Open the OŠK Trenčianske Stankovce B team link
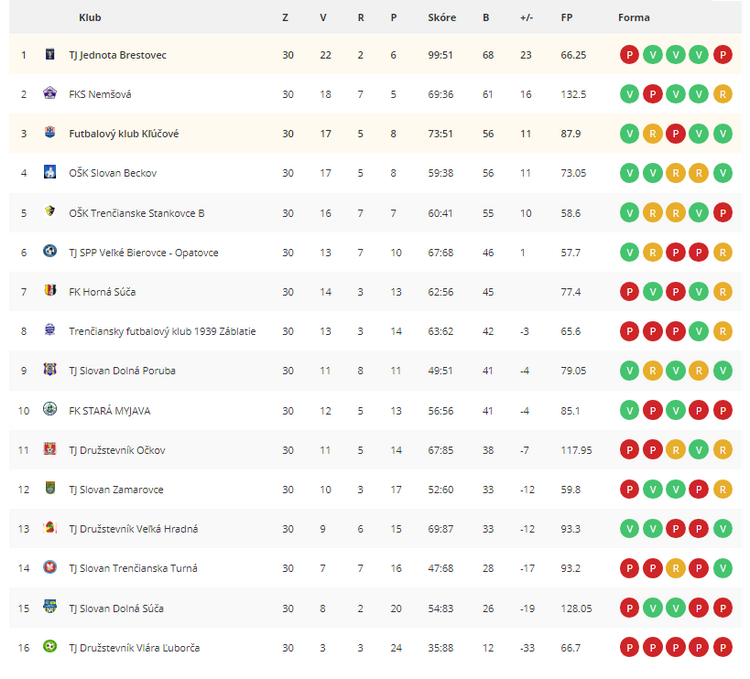The width and height of the screenshot is (750, 679). point(137,213)
